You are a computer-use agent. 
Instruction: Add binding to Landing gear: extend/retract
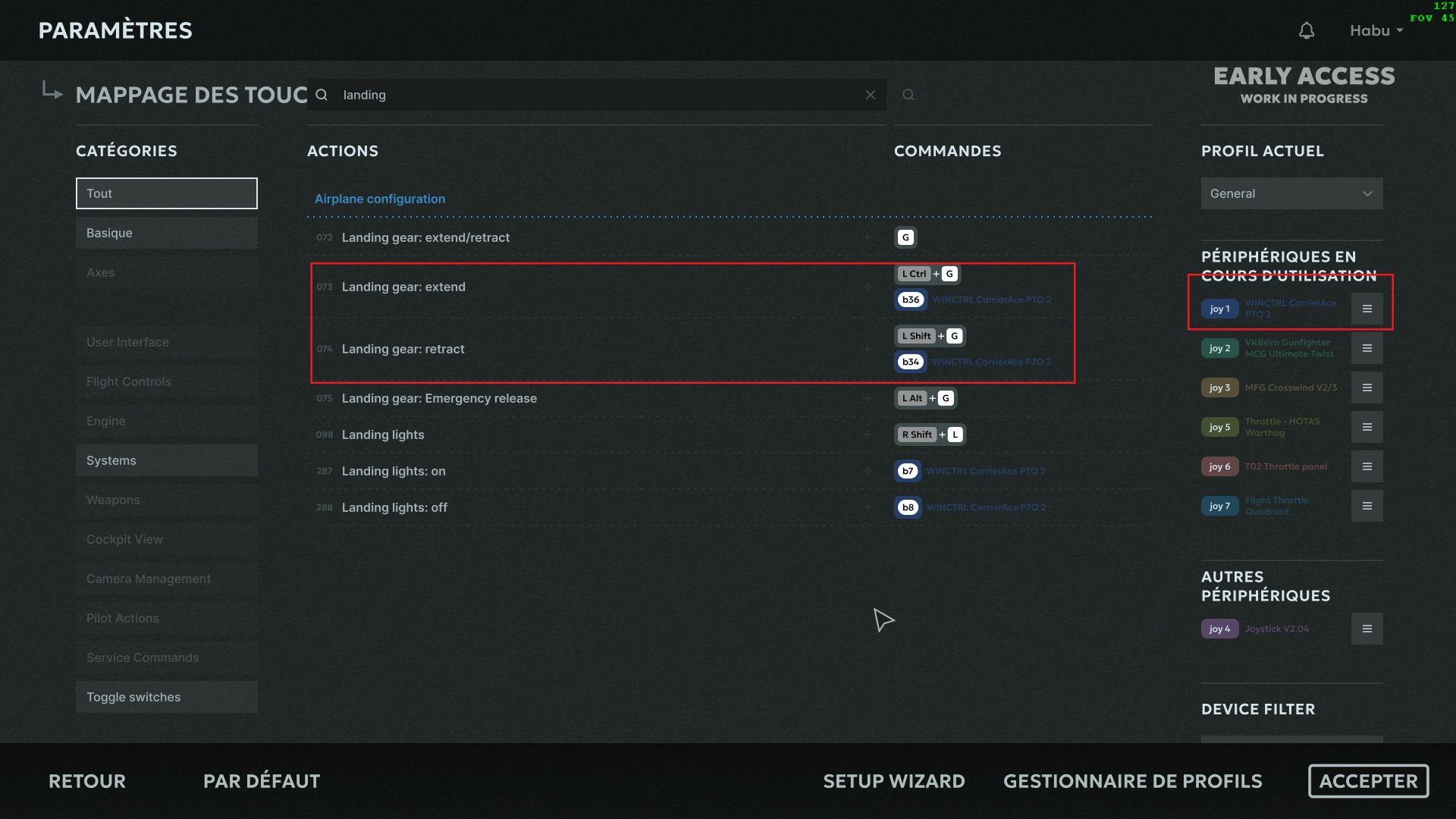click(x=867, y=237)
